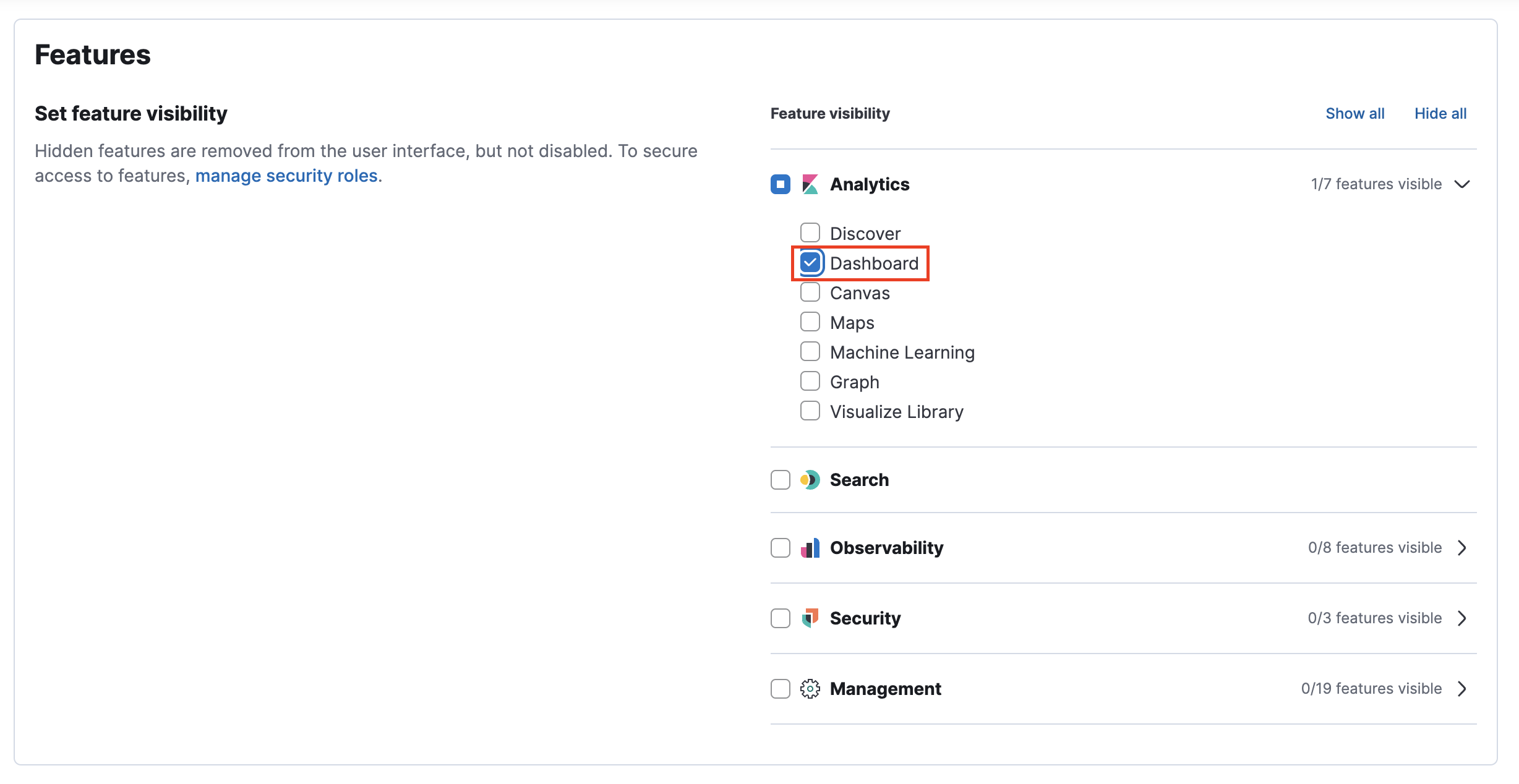Click the Analytics Kibana logo icon

pos(810,184)
